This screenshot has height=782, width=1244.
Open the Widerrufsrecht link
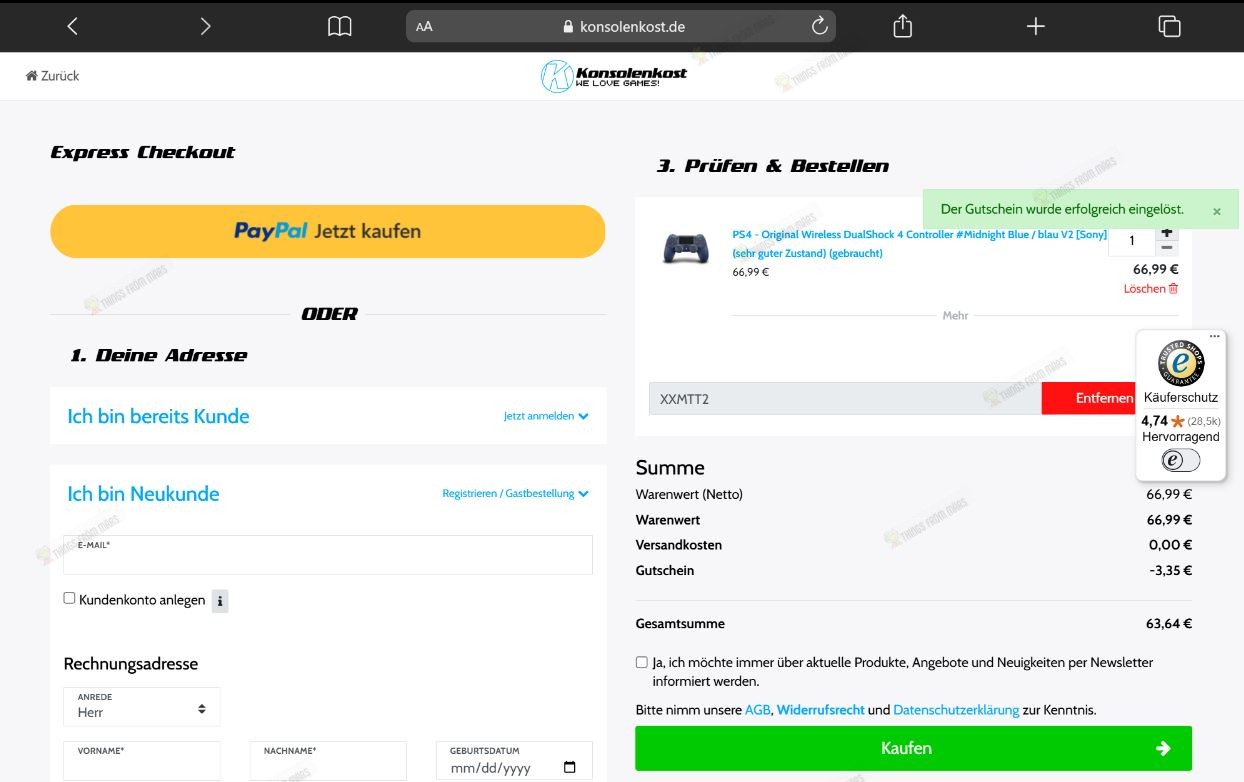(x=820, y=710)
